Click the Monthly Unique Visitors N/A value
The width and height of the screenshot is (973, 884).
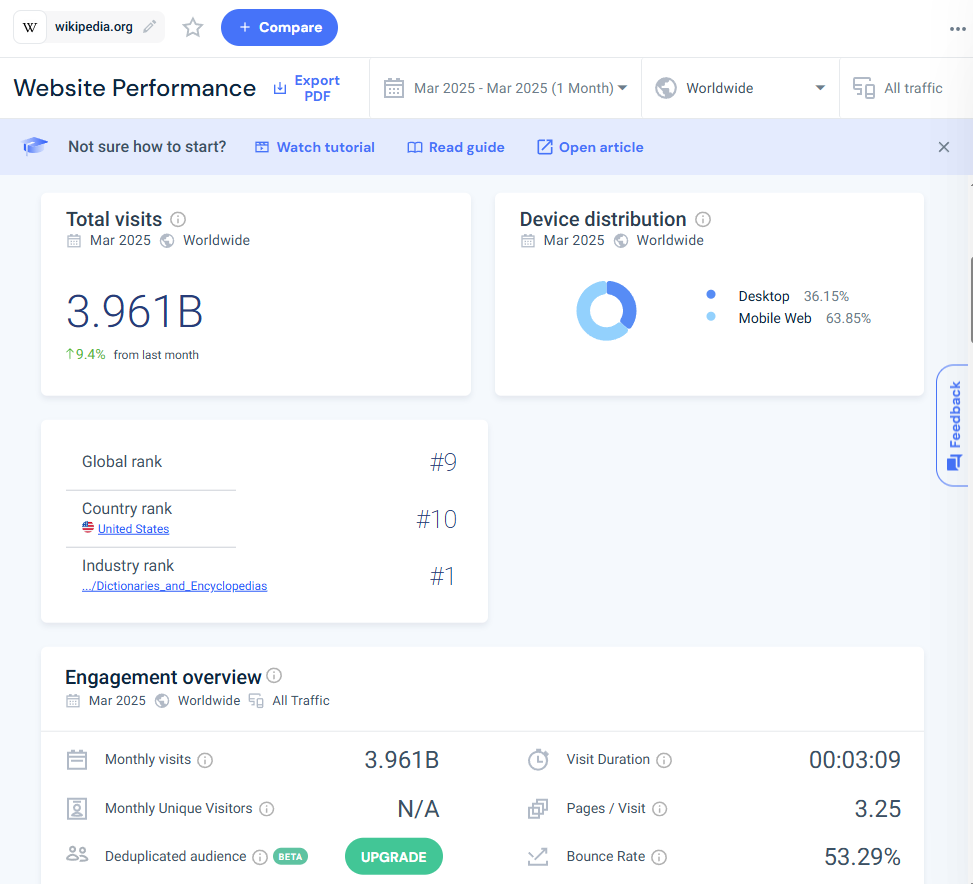(418, 809)
